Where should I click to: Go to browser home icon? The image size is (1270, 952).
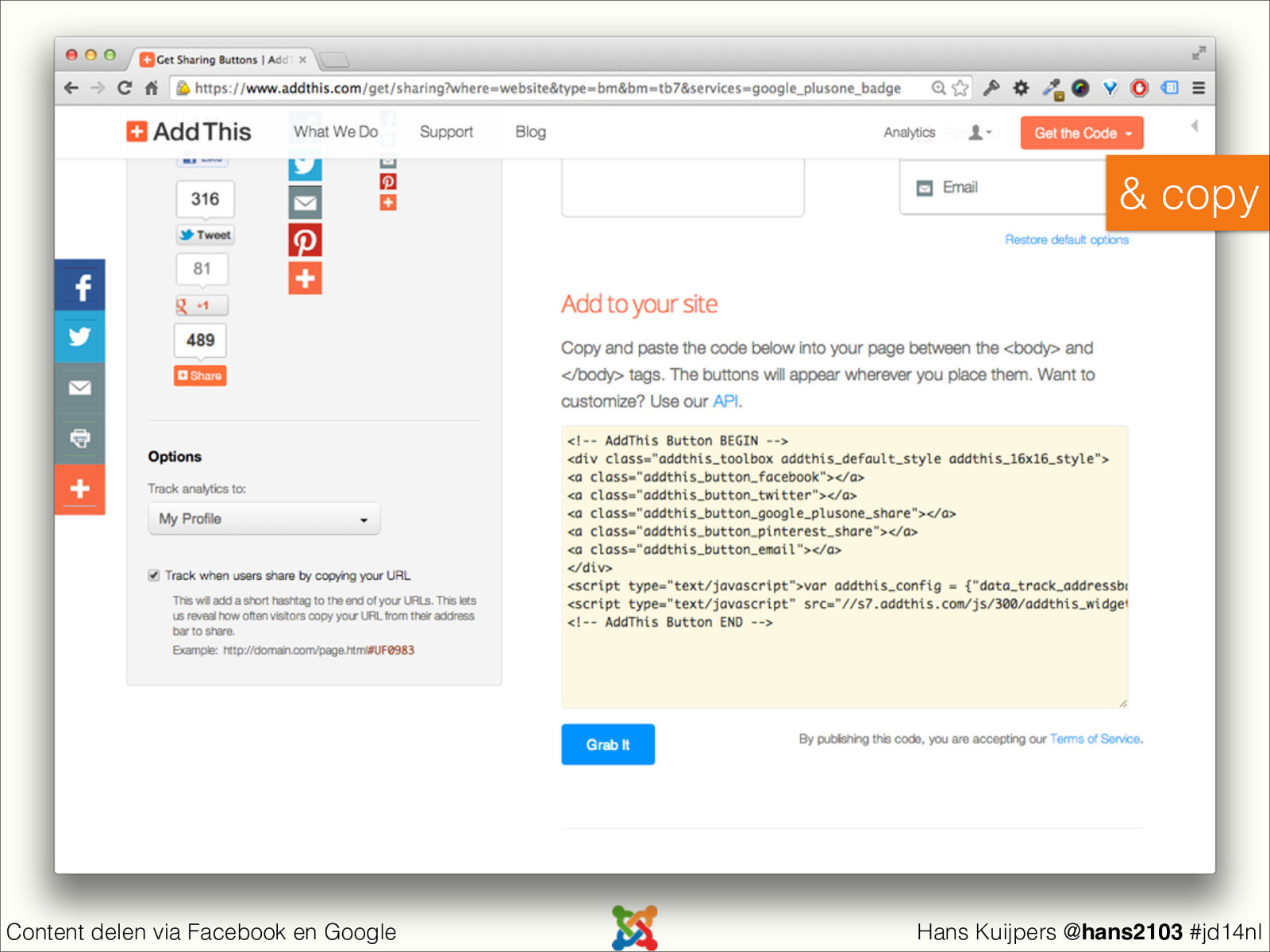[152, 88]
